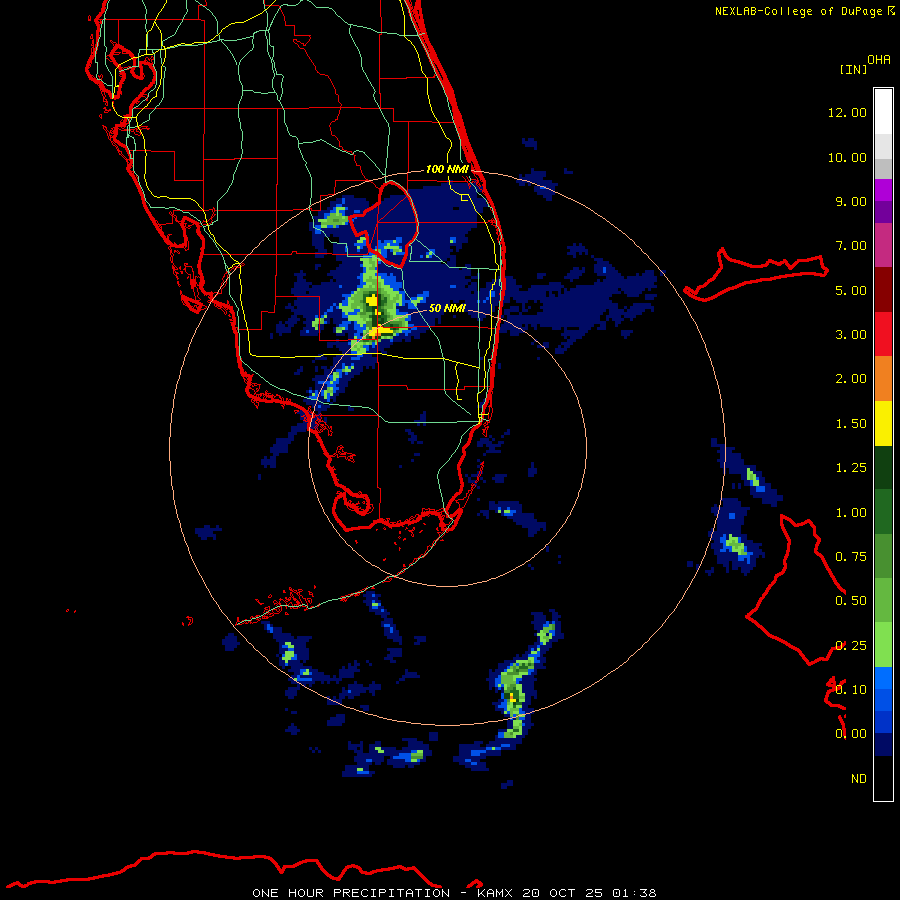Select the 2.00 legend value
This screenshot has width=900, height=900.
point(851,379)
